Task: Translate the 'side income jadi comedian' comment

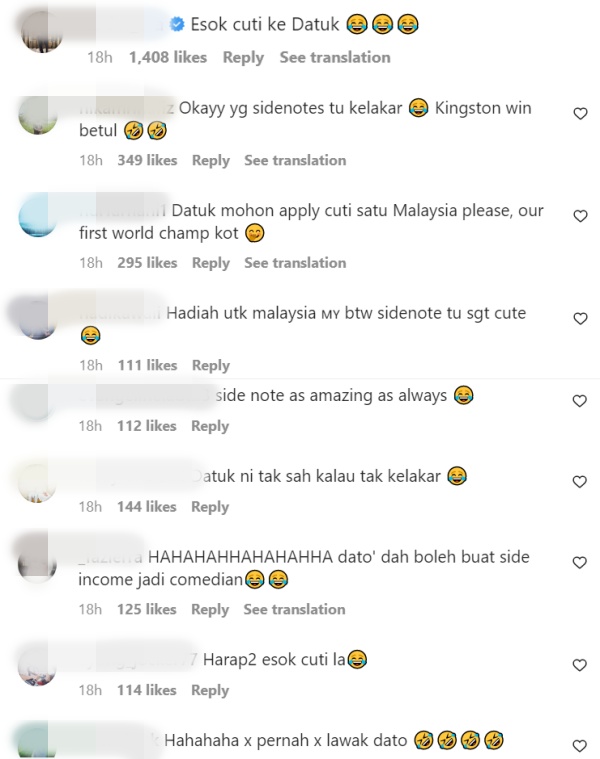Action: pos(294,609)
